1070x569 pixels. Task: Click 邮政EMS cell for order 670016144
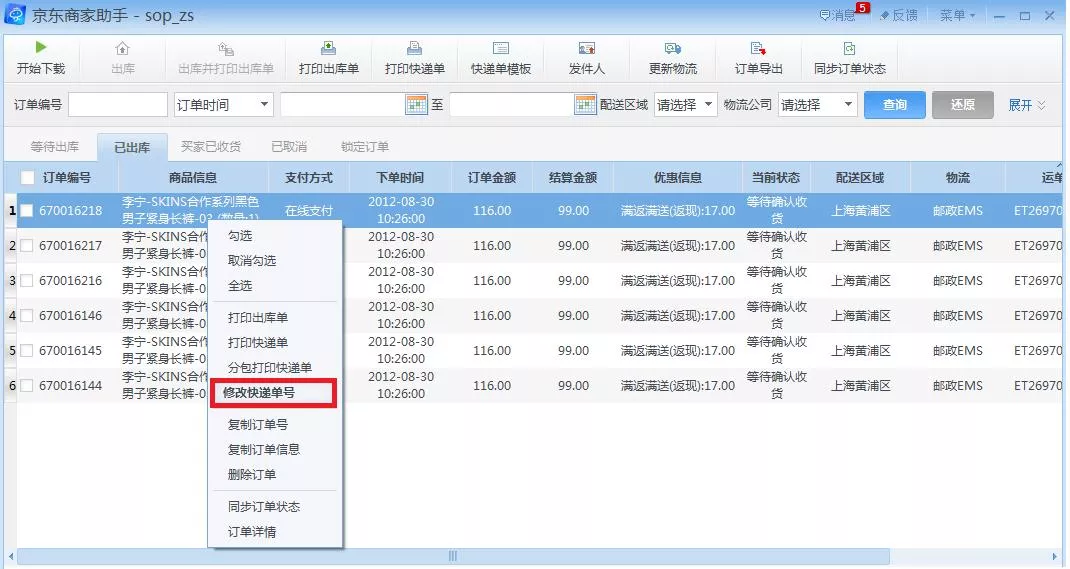[x=957, y=385]
